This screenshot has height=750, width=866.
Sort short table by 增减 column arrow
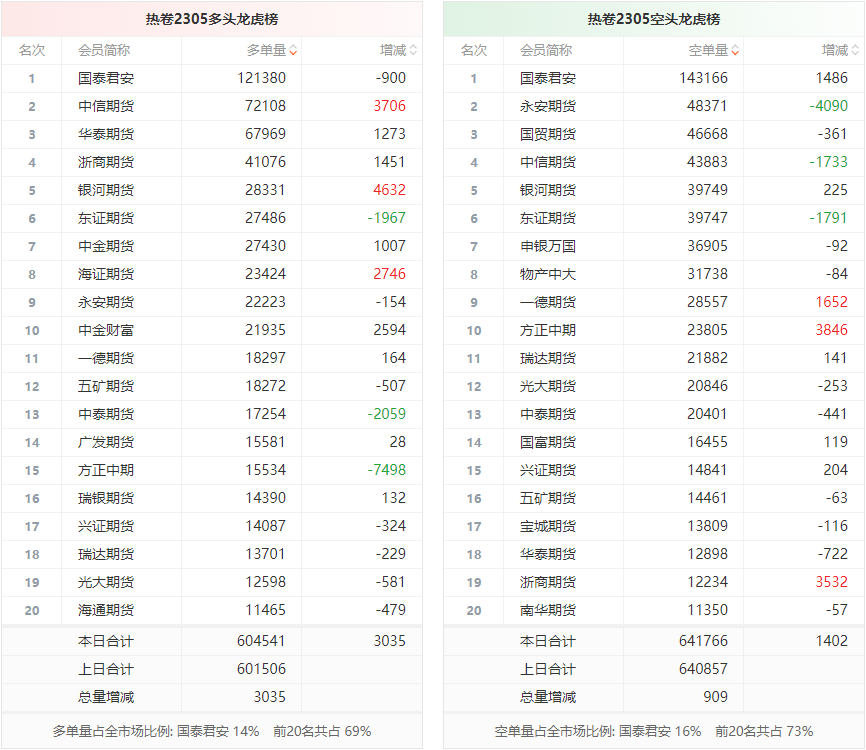tap(855, 51)
